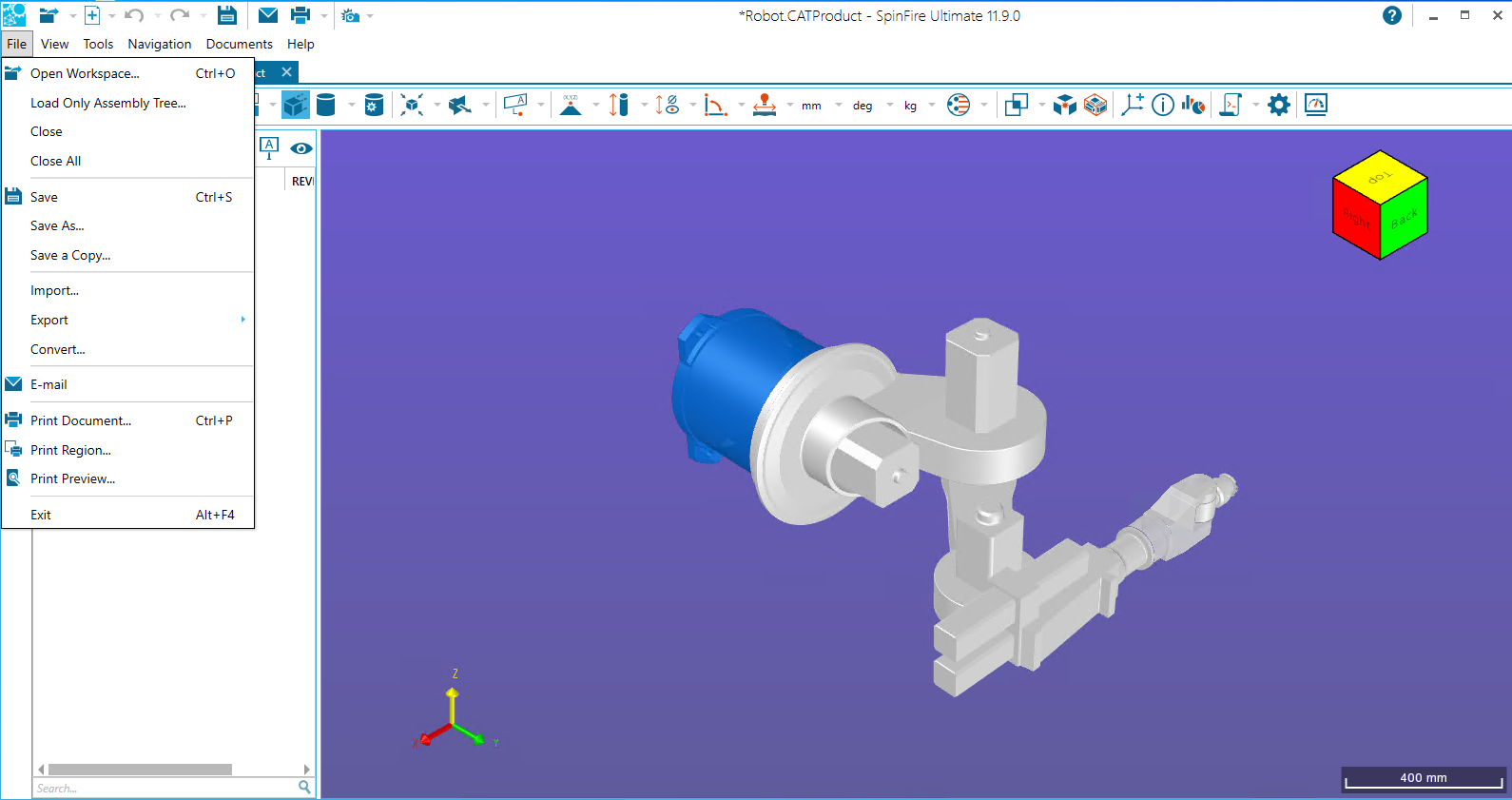1512x800 pixels.
Task: Click the fit-all zoom icon
Action: [412, 105]
